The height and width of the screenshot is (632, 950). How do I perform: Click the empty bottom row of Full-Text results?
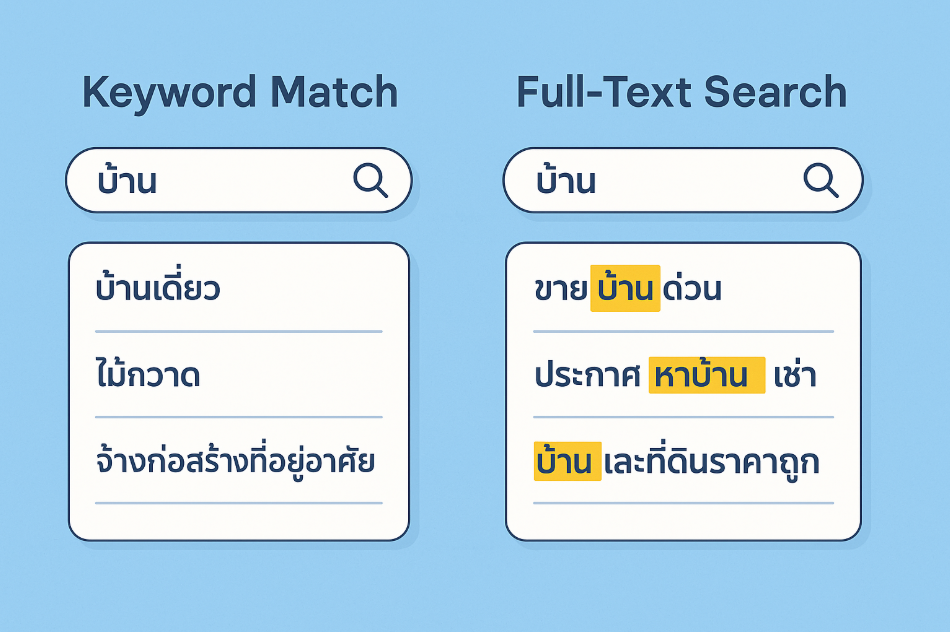pos(683,521)
